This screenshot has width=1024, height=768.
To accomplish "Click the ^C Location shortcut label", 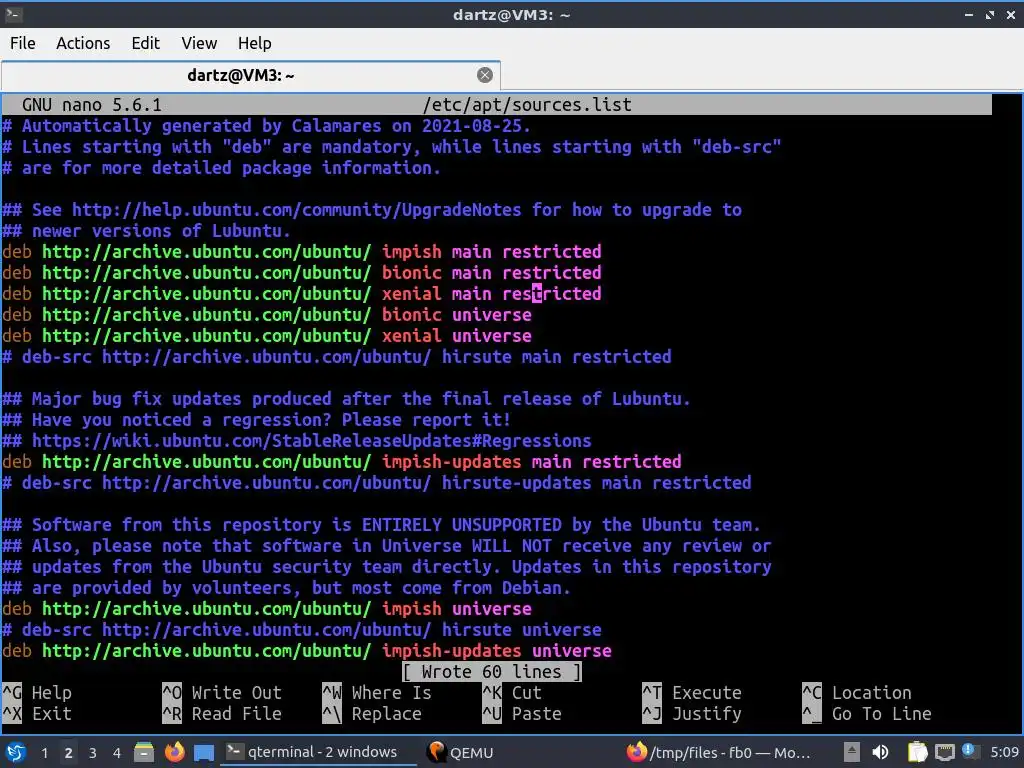I will (857, 692).
